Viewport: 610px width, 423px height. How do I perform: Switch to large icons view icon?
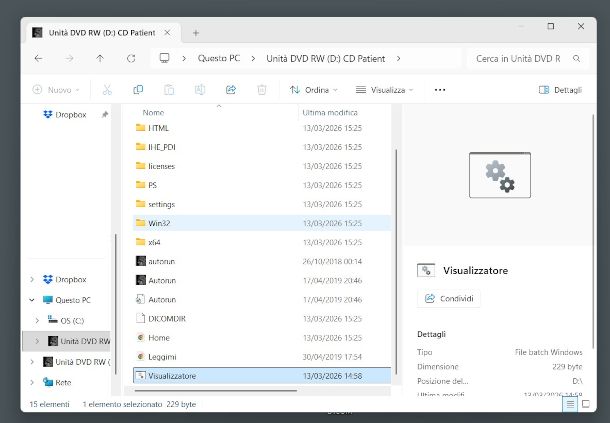click(585, 404)
